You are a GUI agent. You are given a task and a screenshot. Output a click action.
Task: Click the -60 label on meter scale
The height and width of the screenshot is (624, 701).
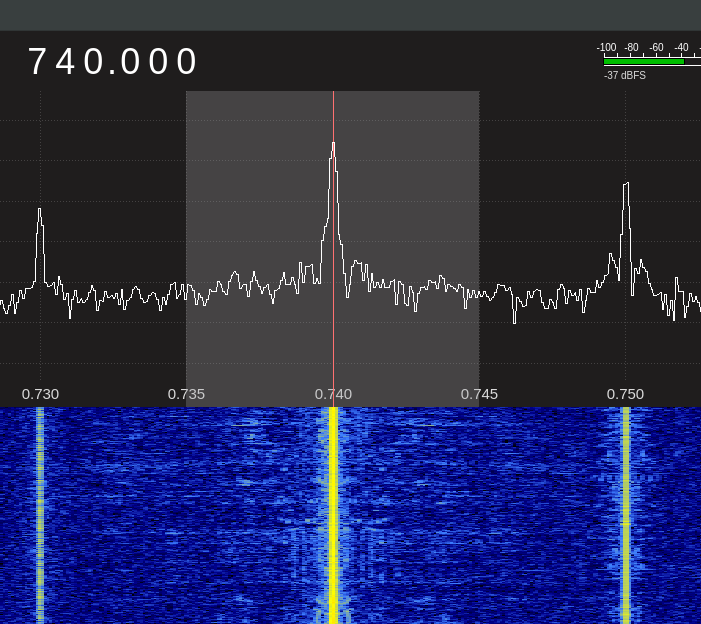[x=656, y=47]
